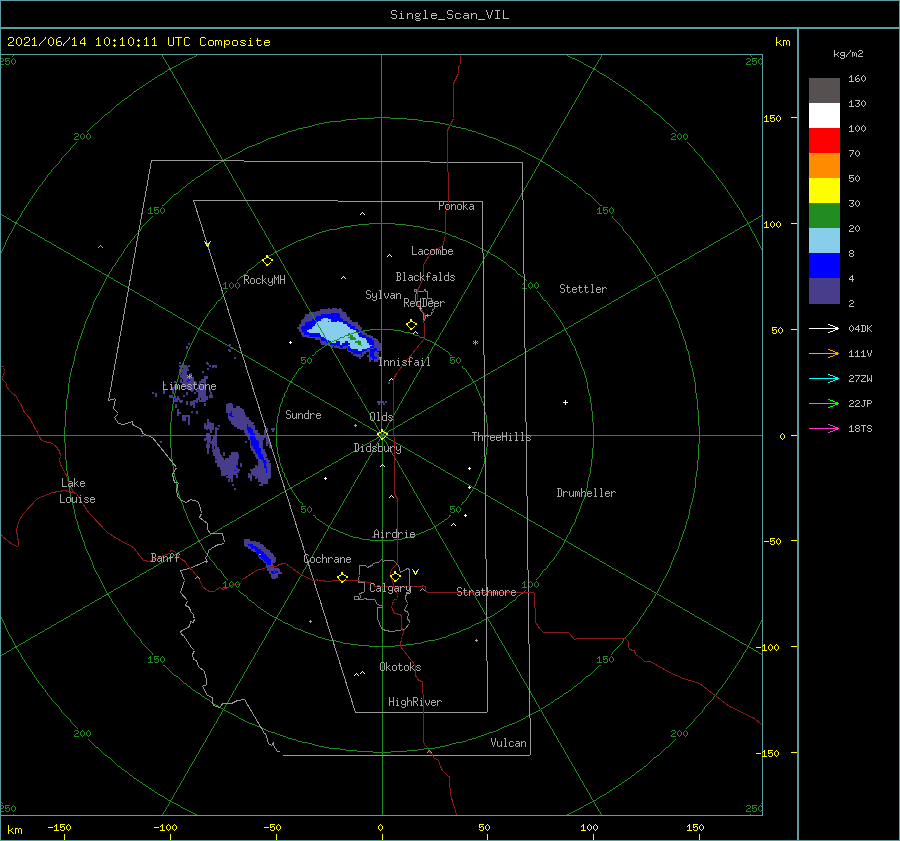Click the light blue storm cell near Innisfail
900x841 pixels.
coord(339,333)
